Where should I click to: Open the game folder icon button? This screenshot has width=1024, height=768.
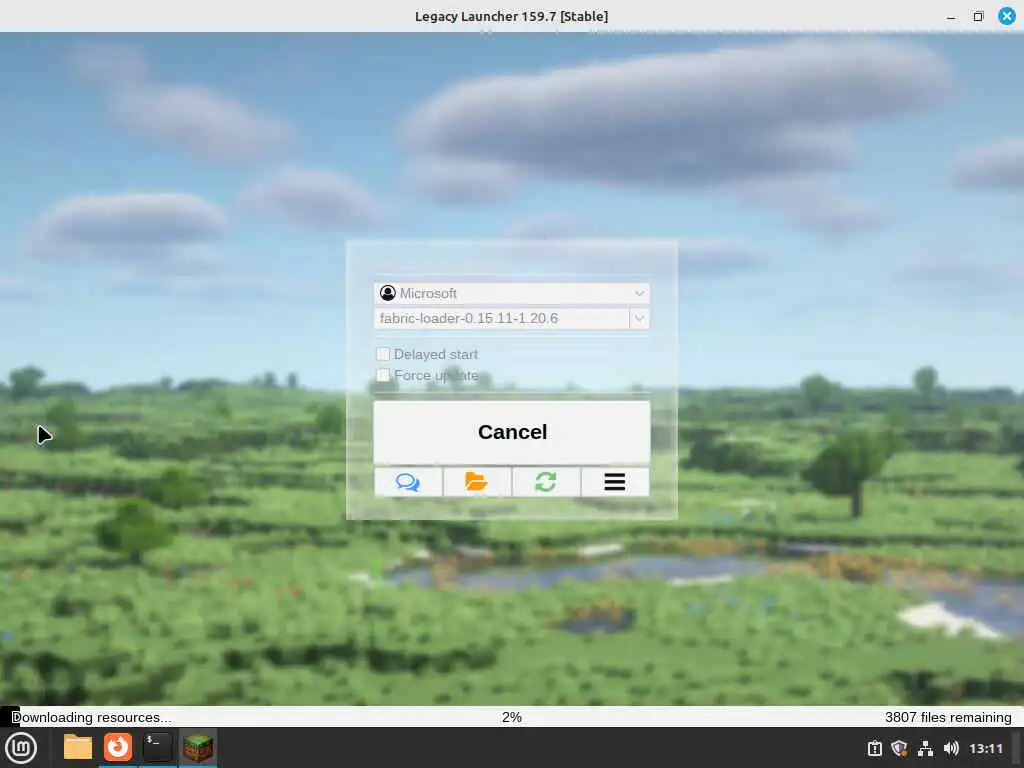[x=477, y=482]
